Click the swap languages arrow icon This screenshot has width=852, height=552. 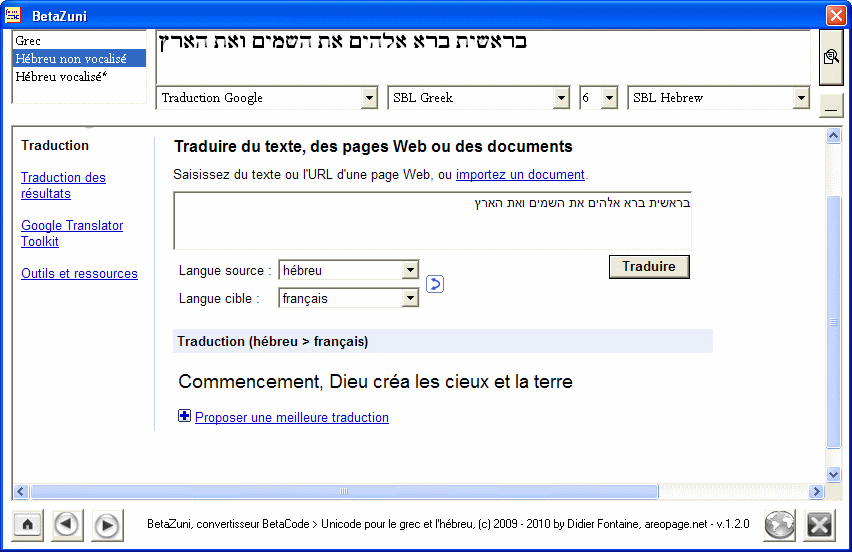(x=435, y=284)
